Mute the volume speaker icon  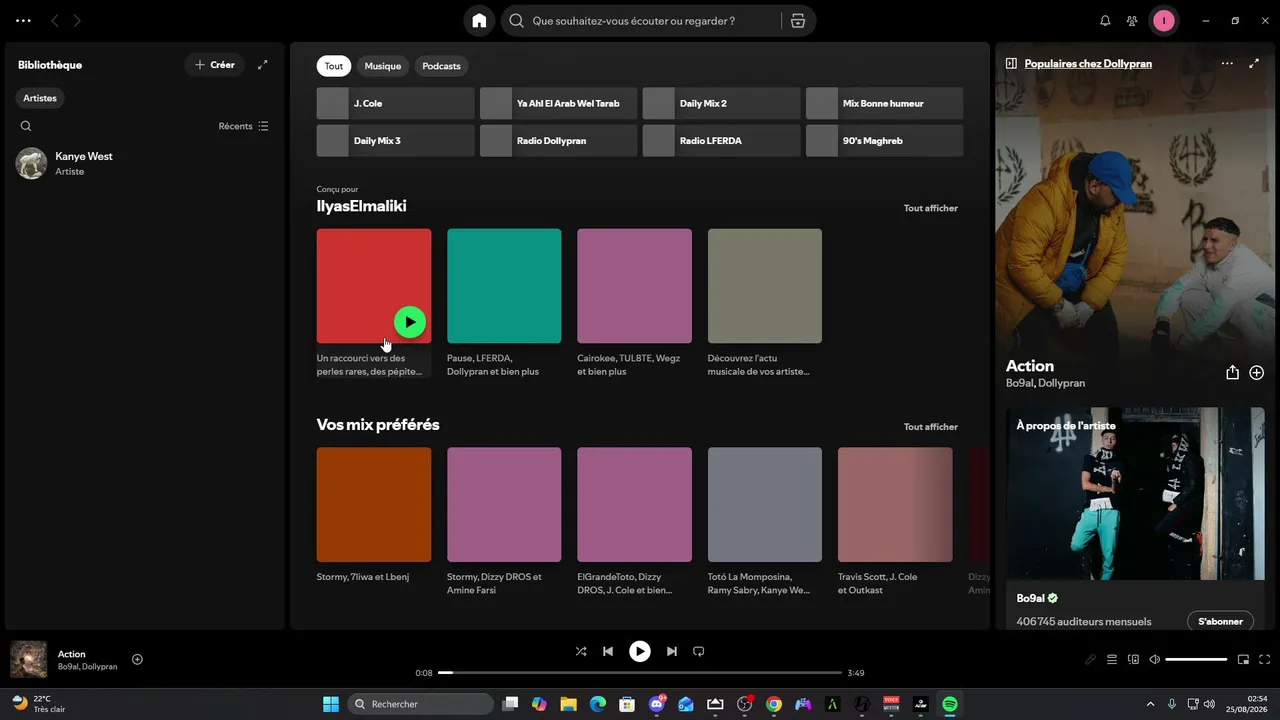[1155, 659]
